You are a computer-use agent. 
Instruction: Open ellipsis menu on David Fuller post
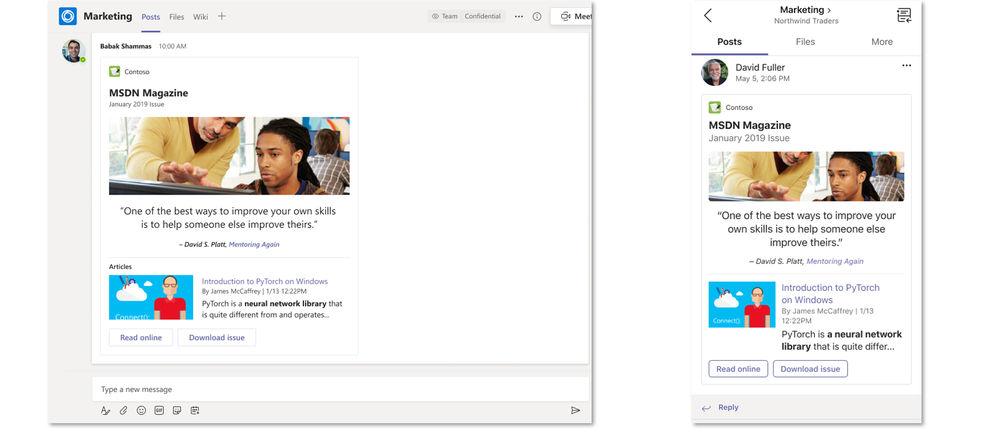click(907, 65)
